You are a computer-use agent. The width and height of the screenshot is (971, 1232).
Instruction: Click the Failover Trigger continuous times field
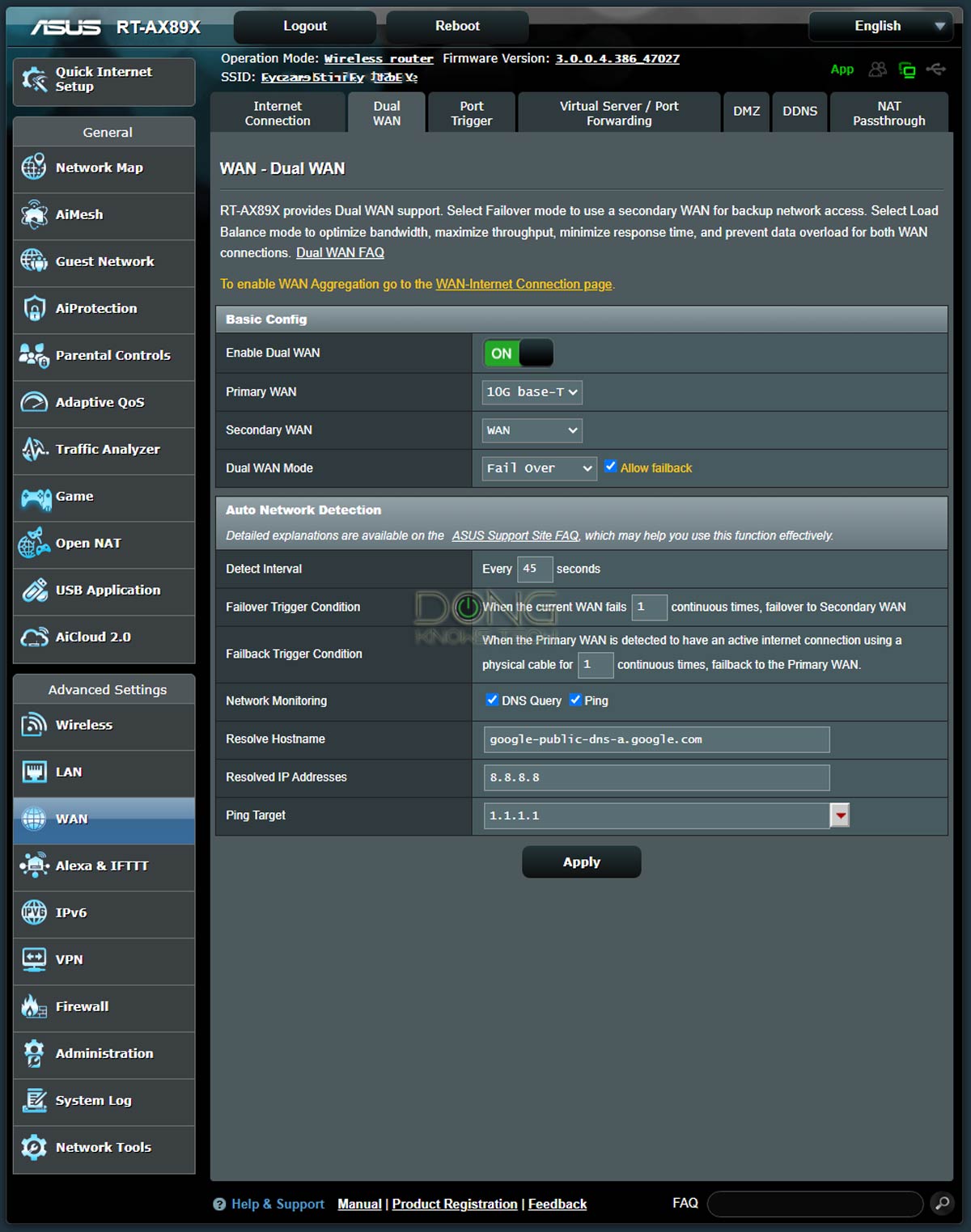[x=650, y=608]
